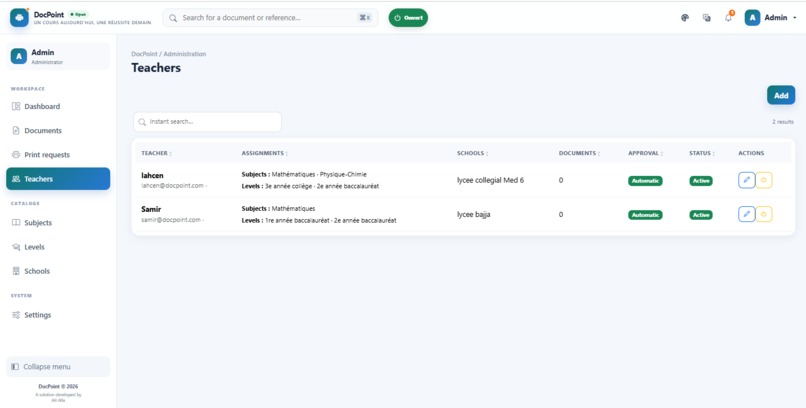
Task: Click the top bar Admin avatar
Action: click(752, 17)
